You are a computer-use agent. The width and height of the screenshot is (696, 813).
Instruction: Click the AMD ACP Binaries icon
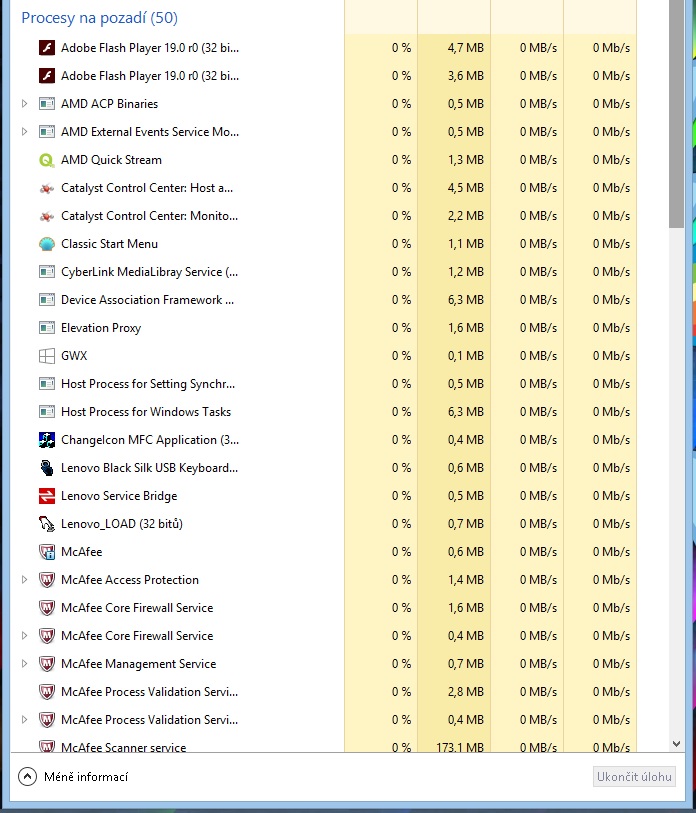(x=47, y=104)
